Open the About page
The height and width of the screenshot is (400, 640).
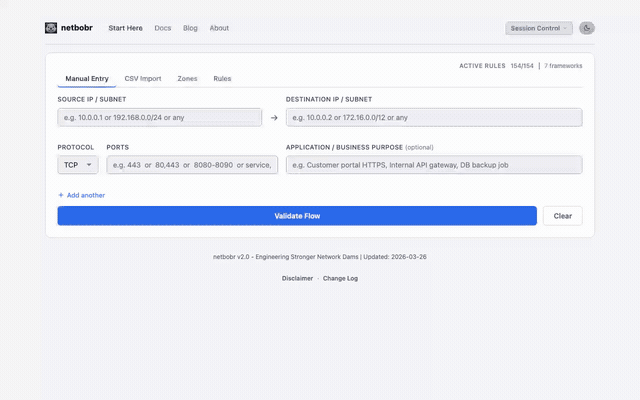pos(219,28)
